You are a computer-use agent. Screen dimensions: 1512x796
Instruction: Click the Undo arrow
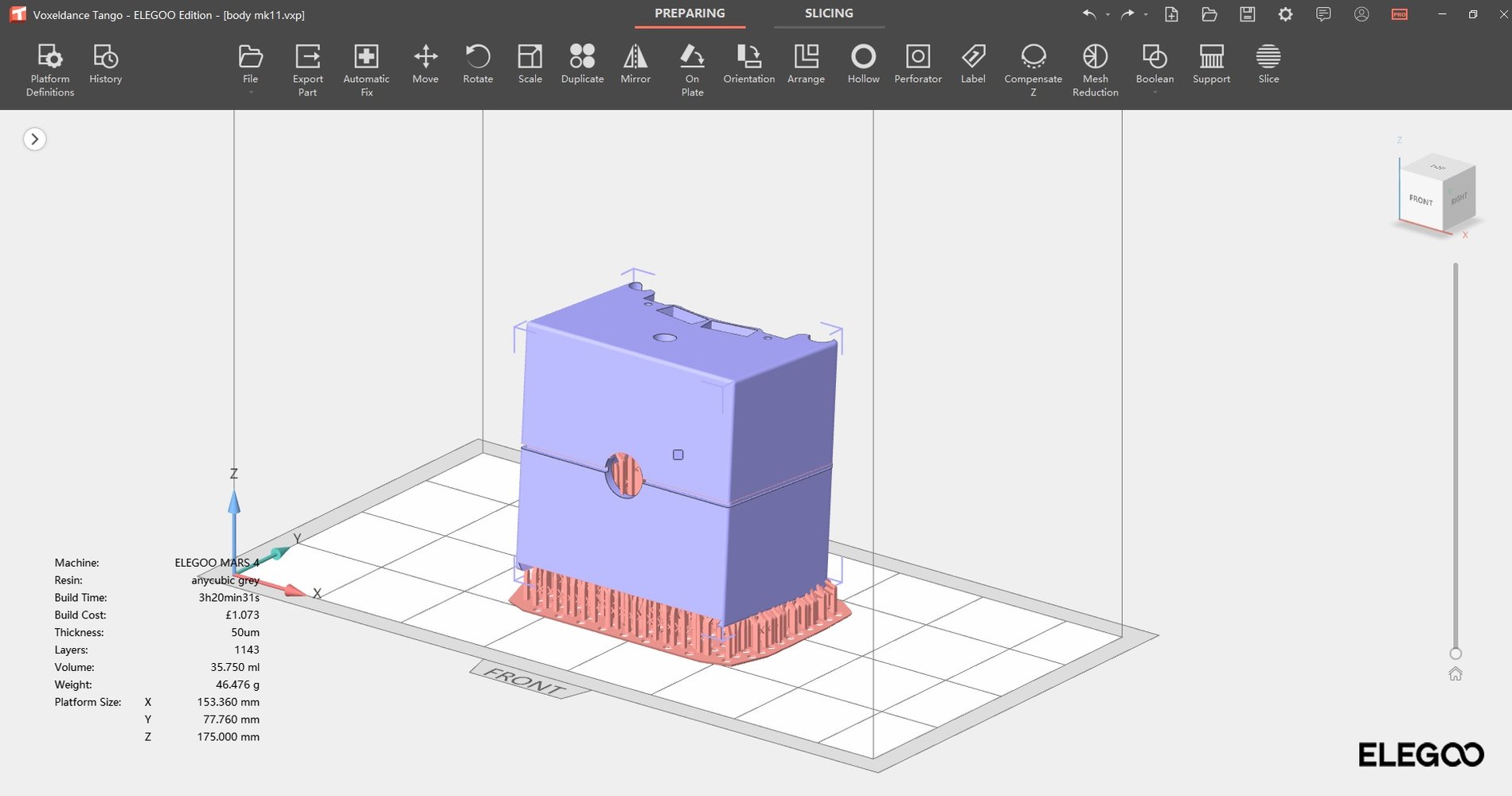[1088, 14]
